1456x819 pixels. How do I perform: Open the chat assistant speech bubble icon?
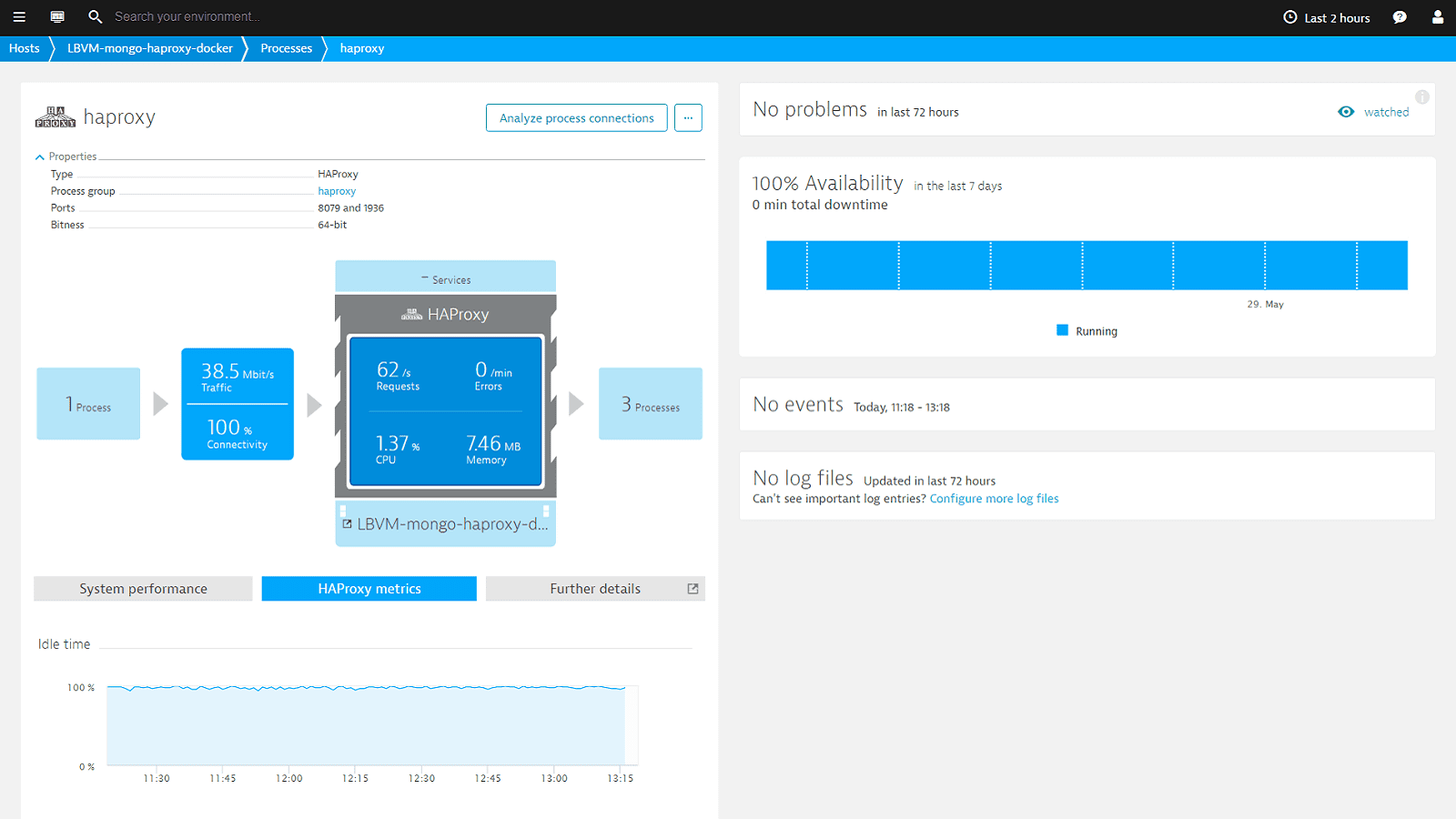click(1400, 17)
